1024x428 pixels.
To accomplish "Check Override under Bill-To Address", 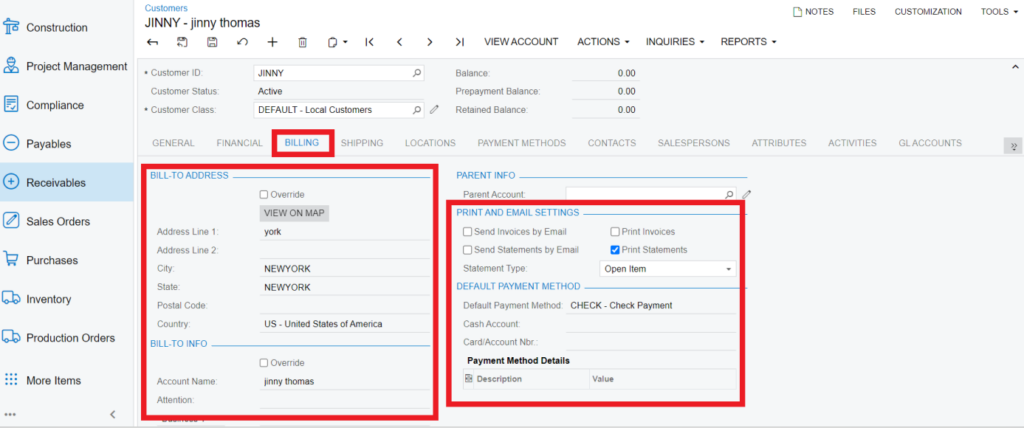I will coord(264,195).
